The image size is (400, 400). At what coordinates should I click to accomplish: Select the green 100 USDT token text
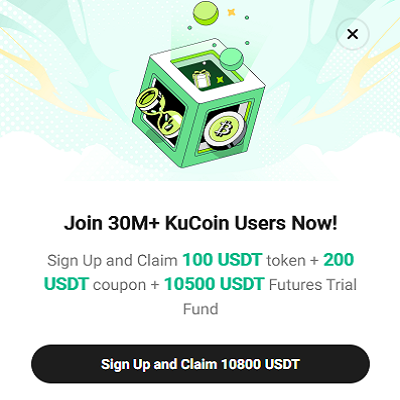(223, 260)
